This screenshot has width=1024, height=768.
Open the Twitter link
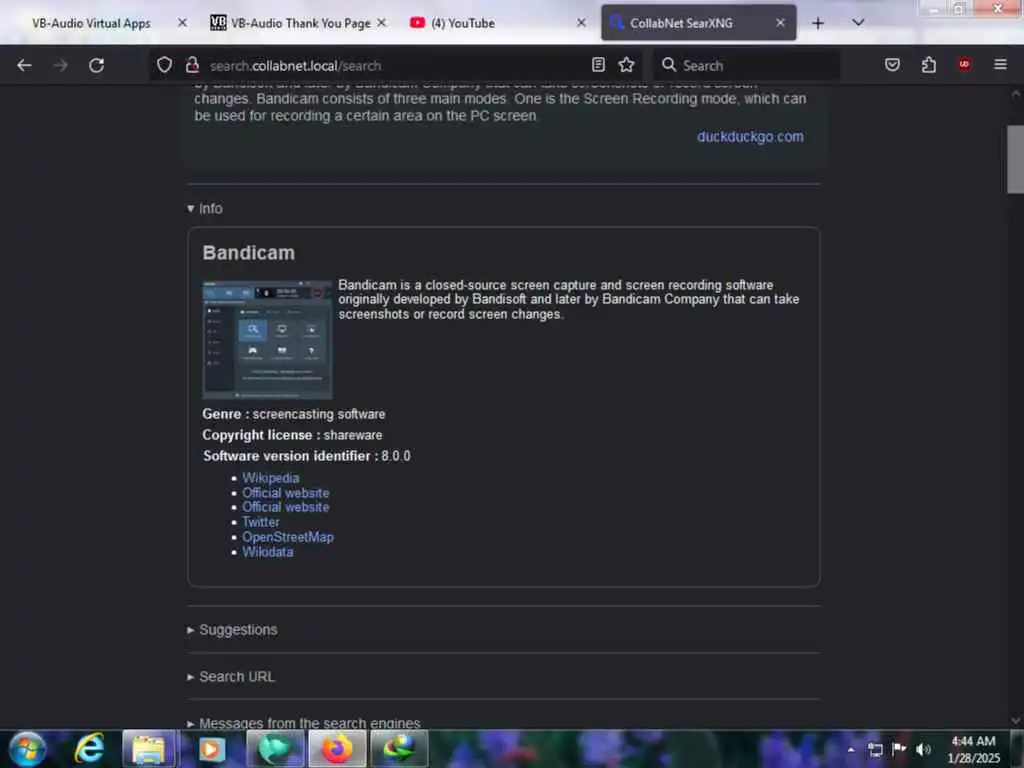point(261,522)
